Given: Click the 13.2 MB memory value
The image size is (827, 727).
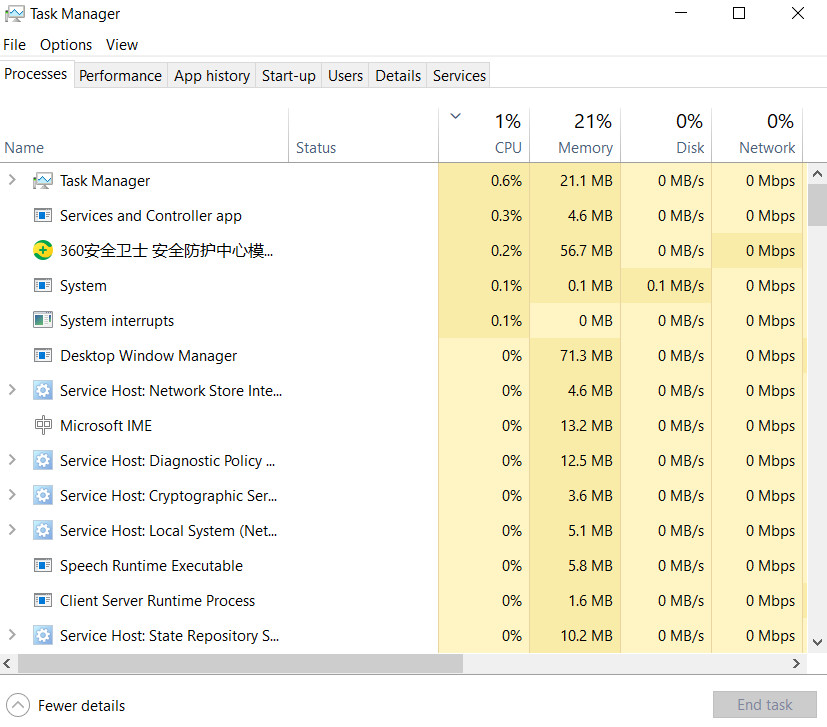Looking at the screenshot, I should (586, 425).
